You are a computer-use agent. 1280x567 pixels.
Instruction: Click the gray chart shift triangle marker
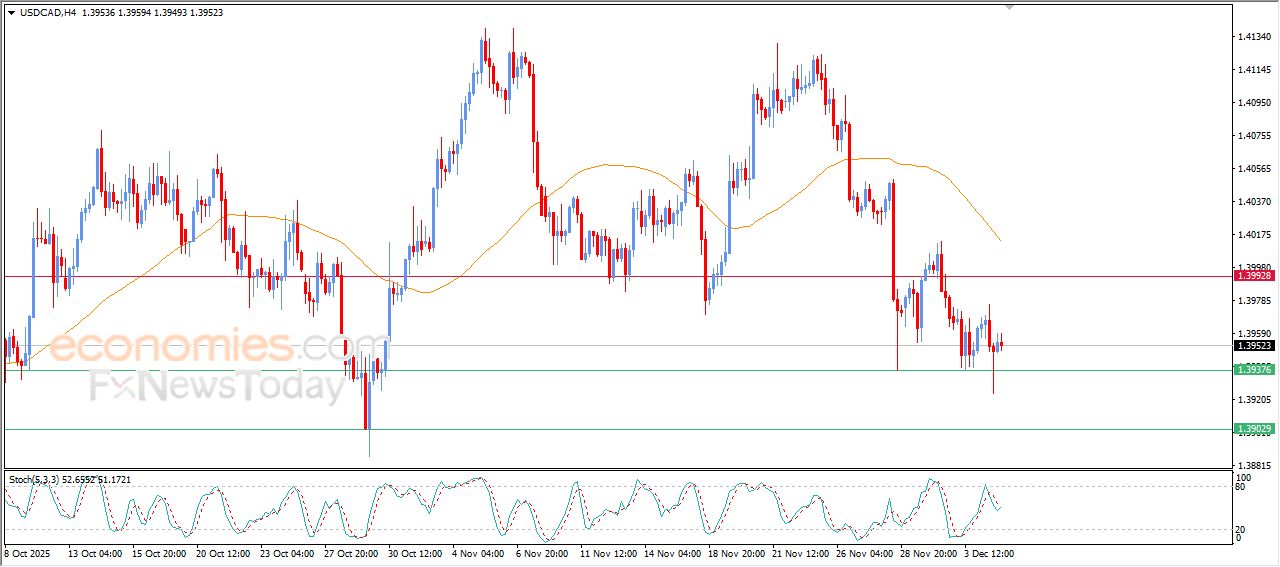(1009, 7)
